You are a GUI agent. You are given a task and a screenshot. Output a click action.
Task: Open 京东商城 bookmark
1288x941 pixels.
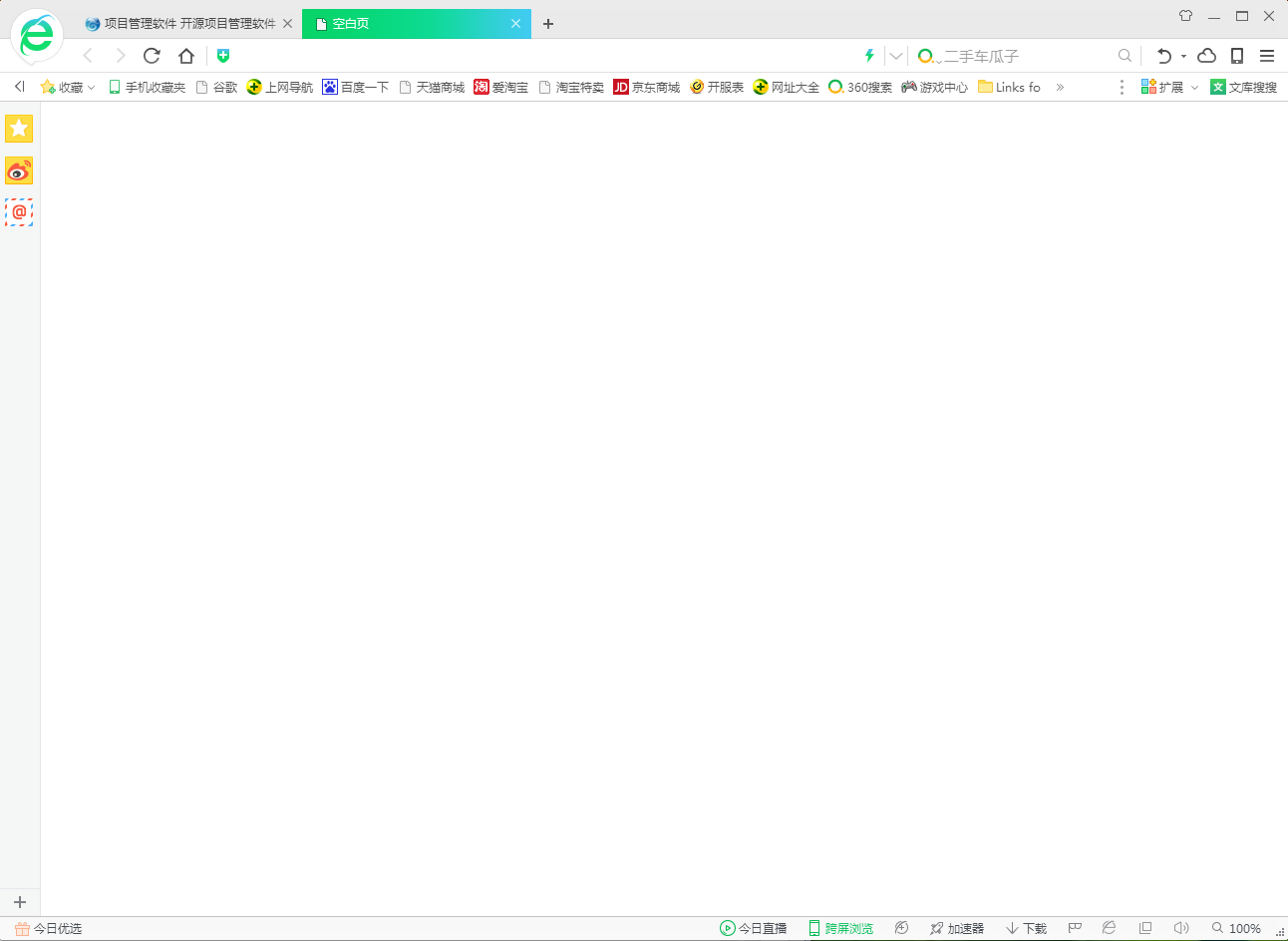pos(647,88)
